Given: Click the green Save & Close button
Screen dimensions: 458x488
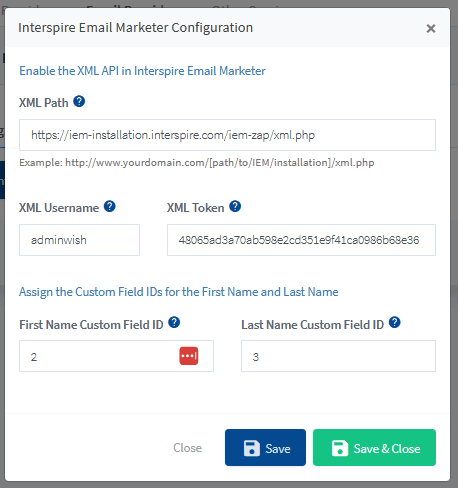Looking at the screenshot, I should coord(374,447).
